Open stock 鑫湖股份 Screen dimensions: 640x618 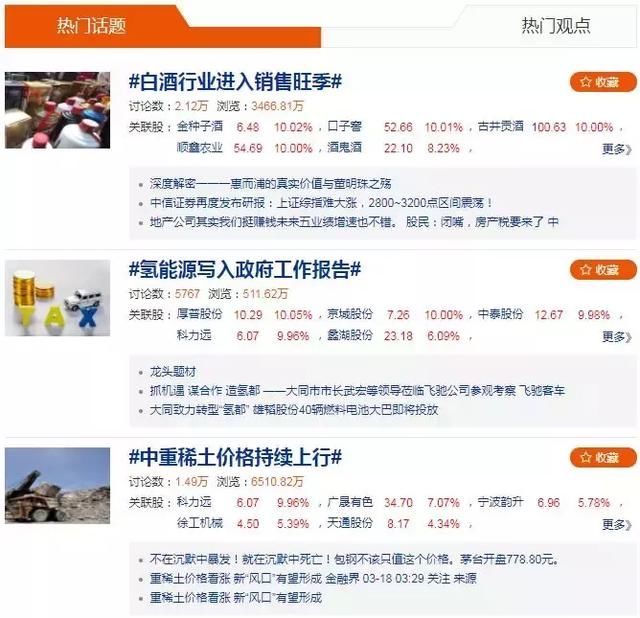click(350, 335)
